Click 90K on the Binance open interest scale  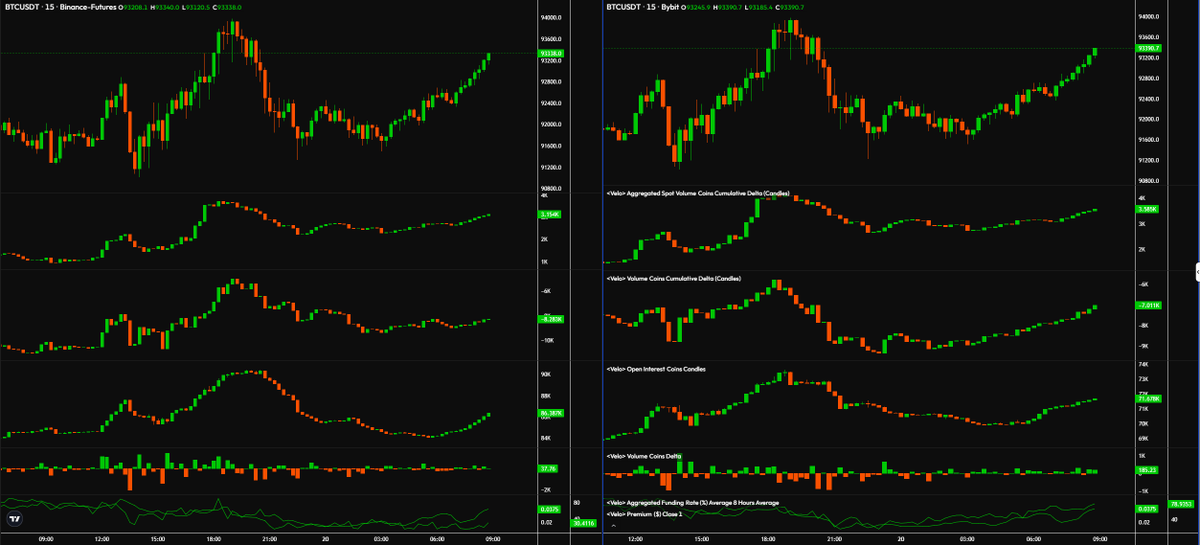tap(546, 374)
